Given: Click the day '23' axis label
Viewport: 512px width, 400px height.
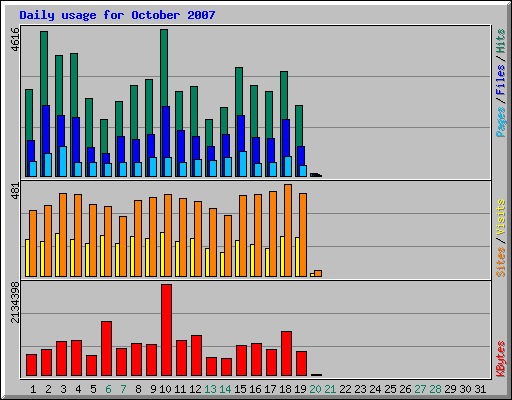Looking at the screenshot, I should click(x=360, y=389).
